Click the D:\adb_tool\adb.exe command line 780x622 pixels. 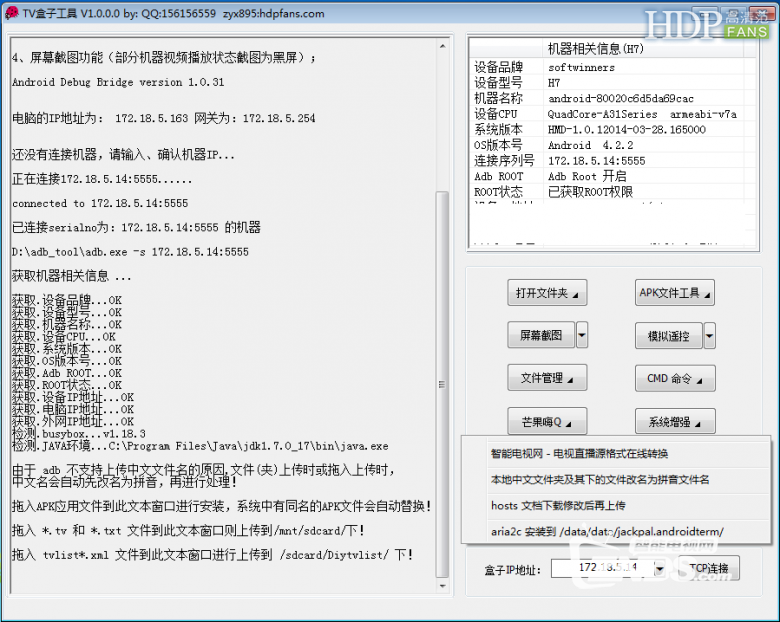point(130,252)
